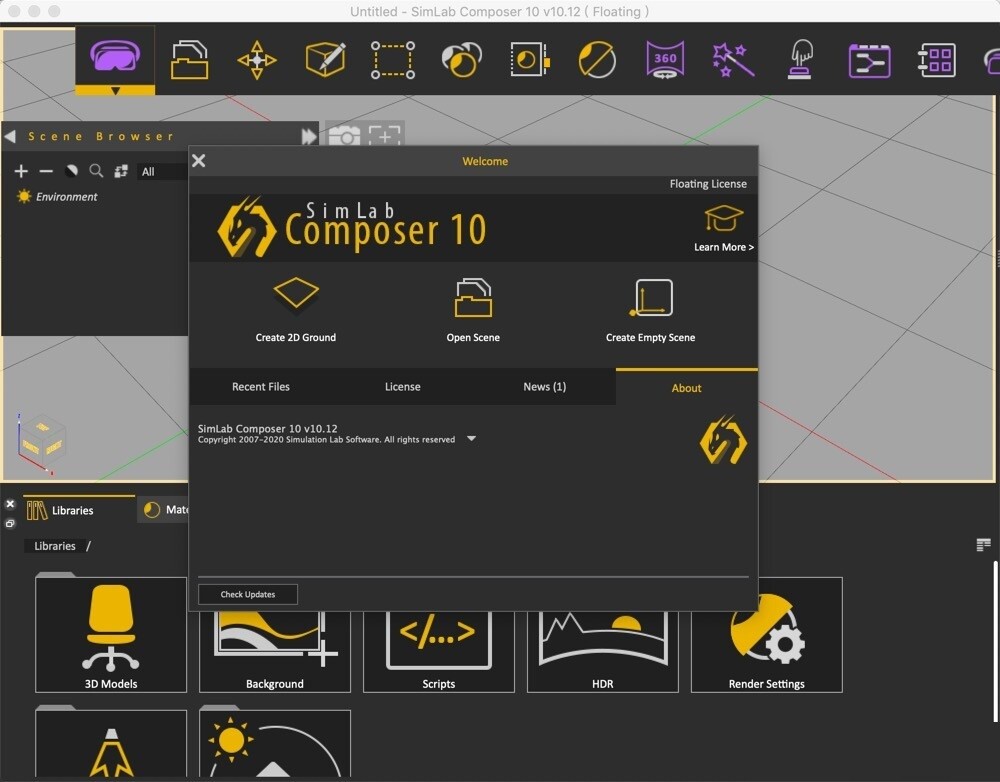Click the libraries panel vertical scrollbar
This screenshot has width=1000, height=782.
(994, 641)
